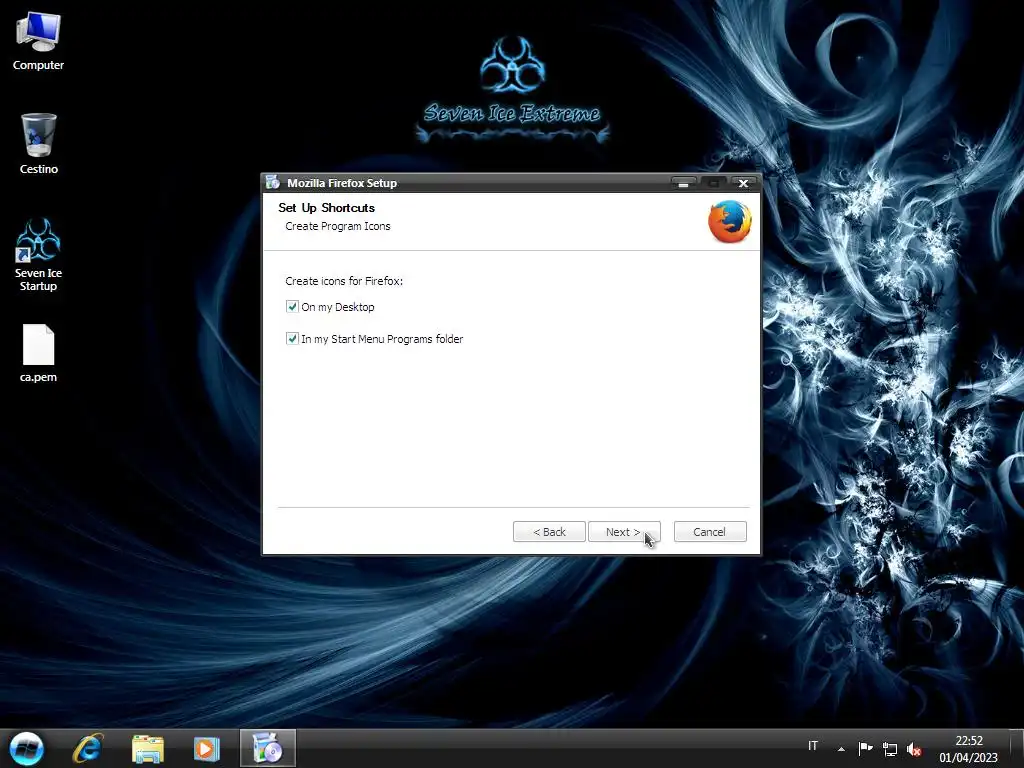Viewport: 1024px width, 768px height.
Task: Launch Internet Explorer from the taskbar
Action: (88, 748)
